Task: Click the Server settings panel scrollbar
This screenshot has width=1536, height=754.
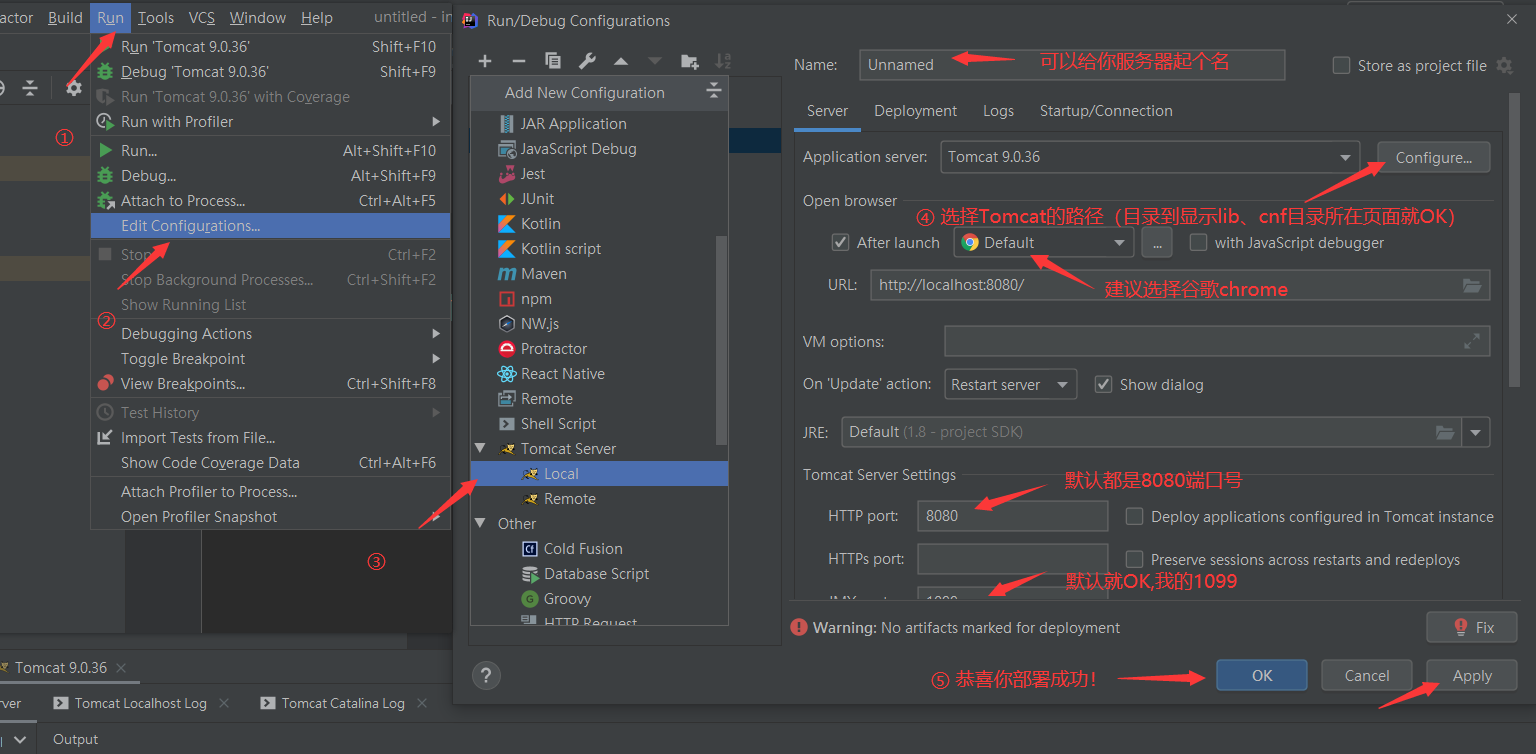Action: [1515, 240]
